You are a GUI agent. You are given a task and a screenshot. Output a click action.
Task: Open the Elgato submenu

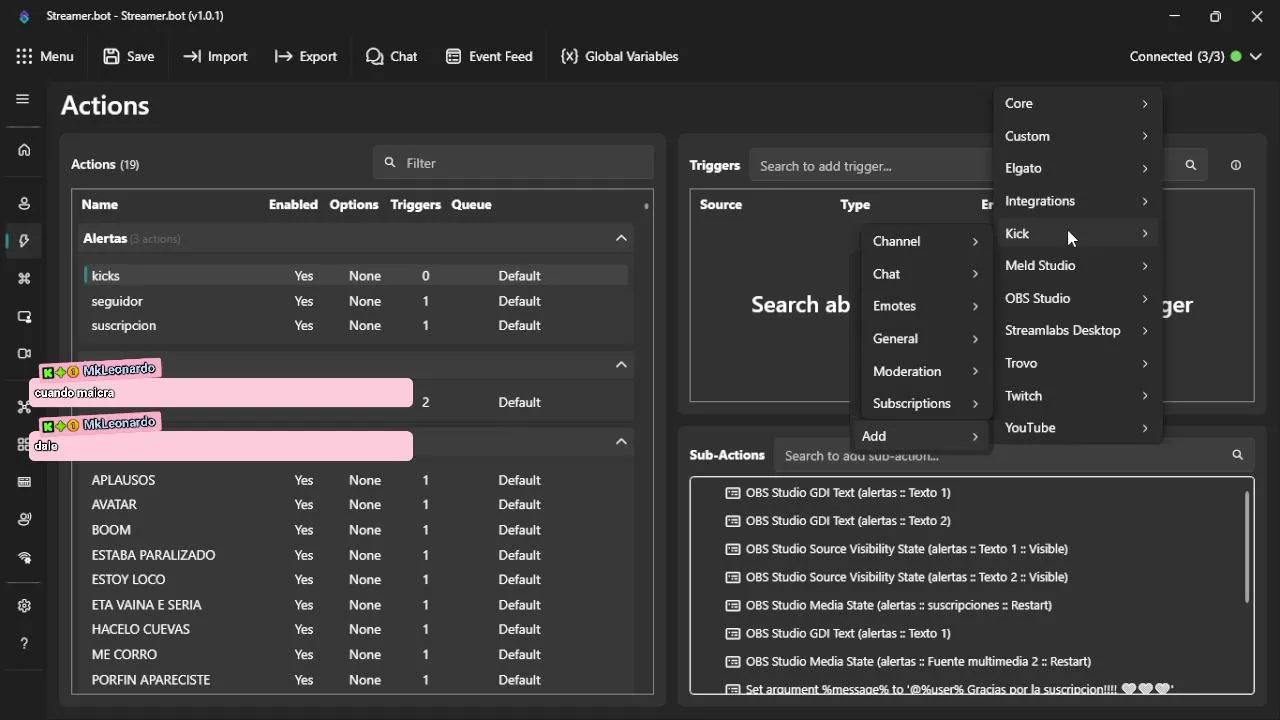(1077, 168)
